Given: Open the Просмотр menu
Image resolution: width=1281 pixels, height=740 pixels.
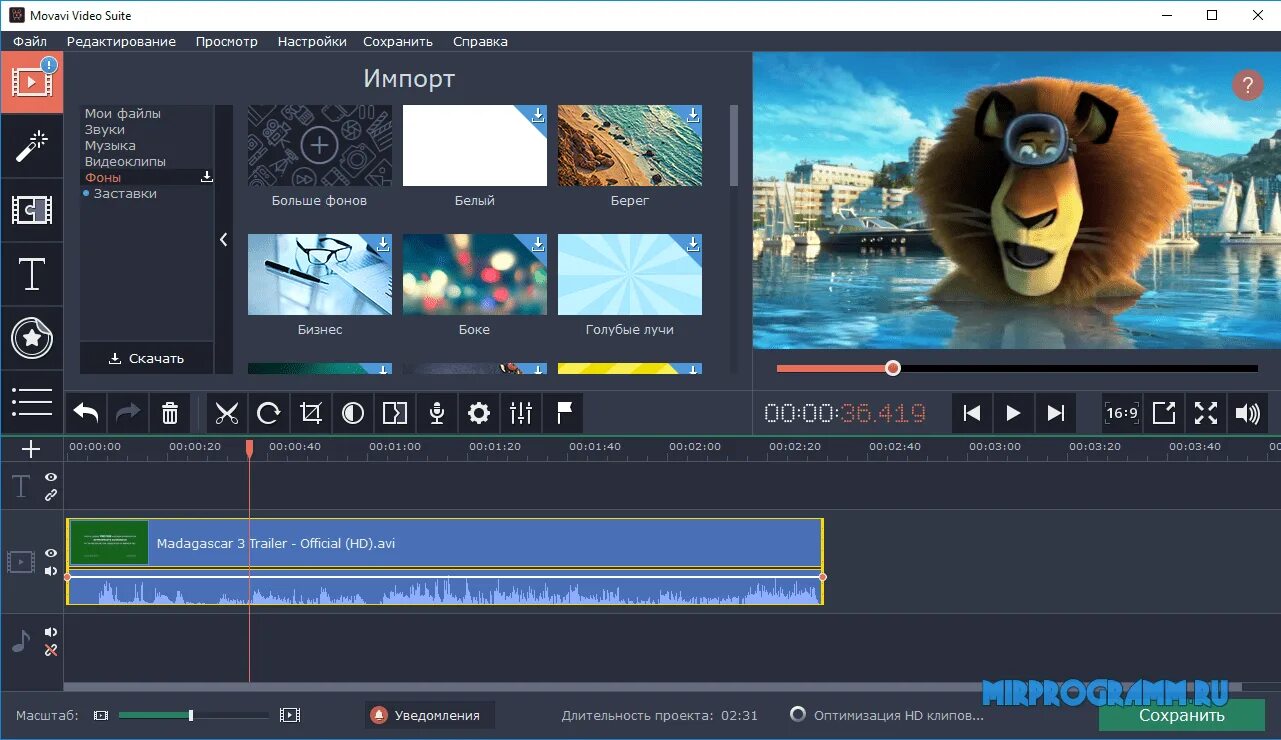Looking at the screenshot, I should [x=227, y=41].
